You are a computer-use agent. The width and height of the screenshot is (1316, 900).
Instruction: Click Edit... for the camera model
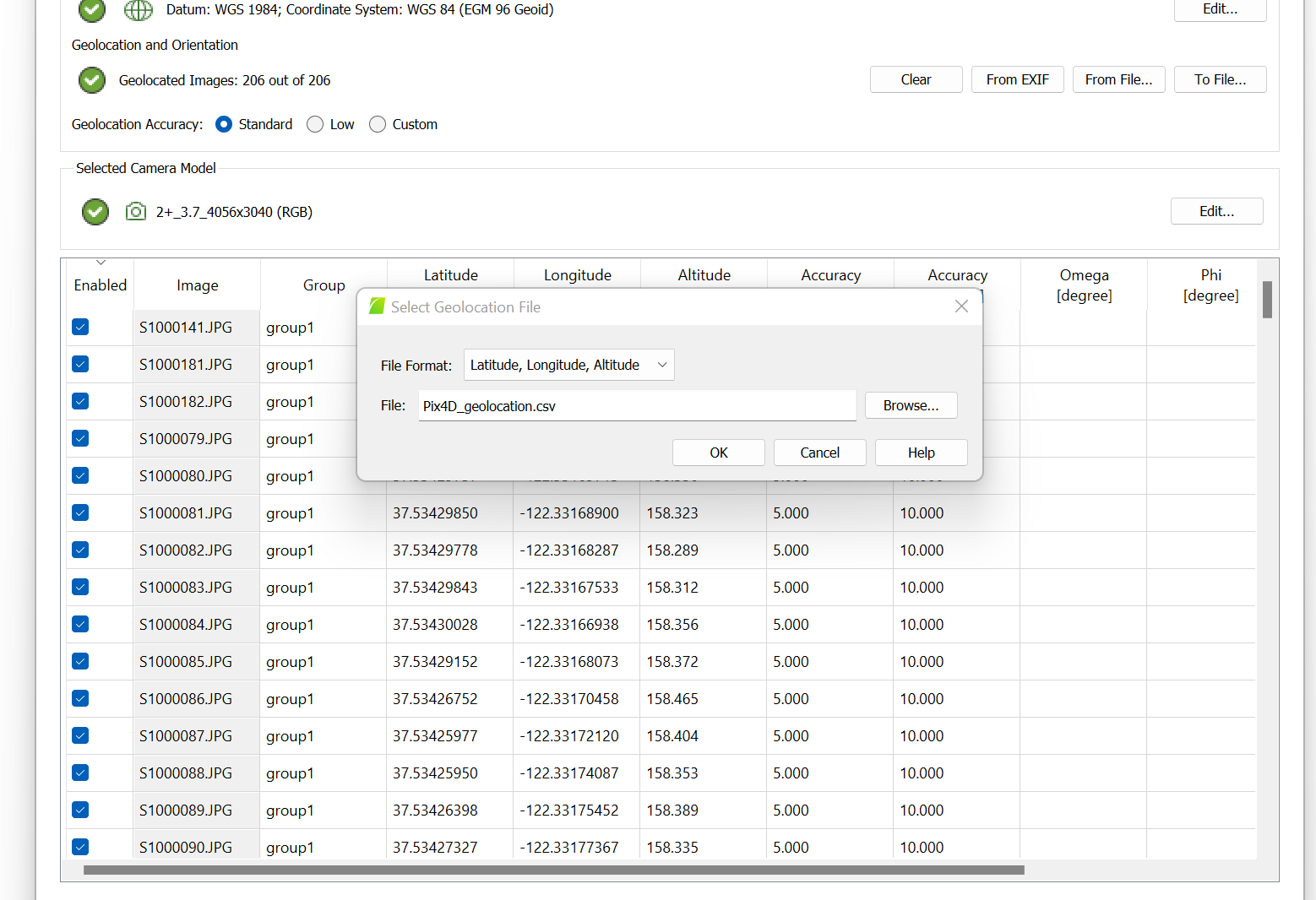pos(1216,211)
